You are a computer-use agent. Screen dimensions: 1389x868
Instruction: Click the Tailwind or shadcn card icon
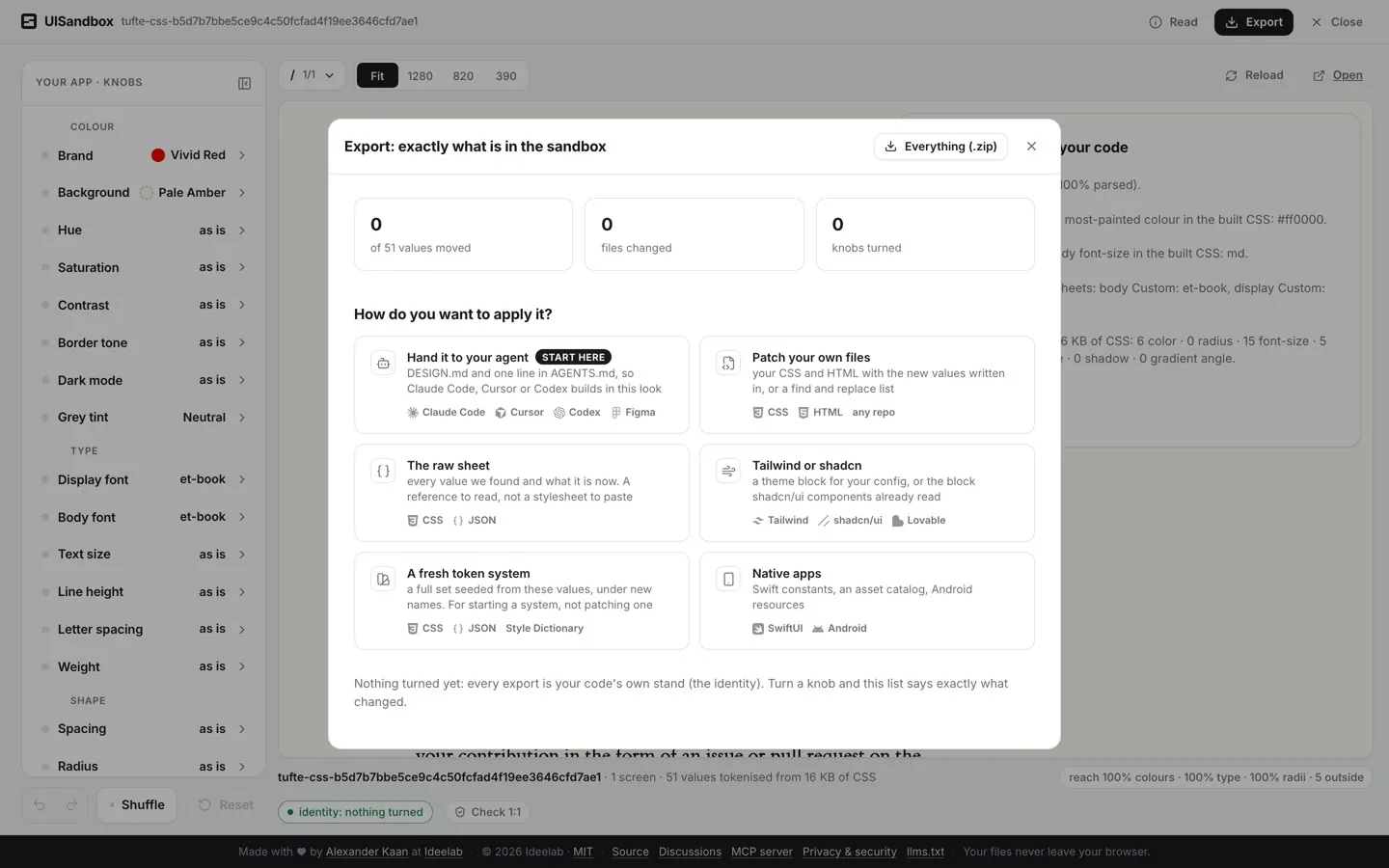728,472
